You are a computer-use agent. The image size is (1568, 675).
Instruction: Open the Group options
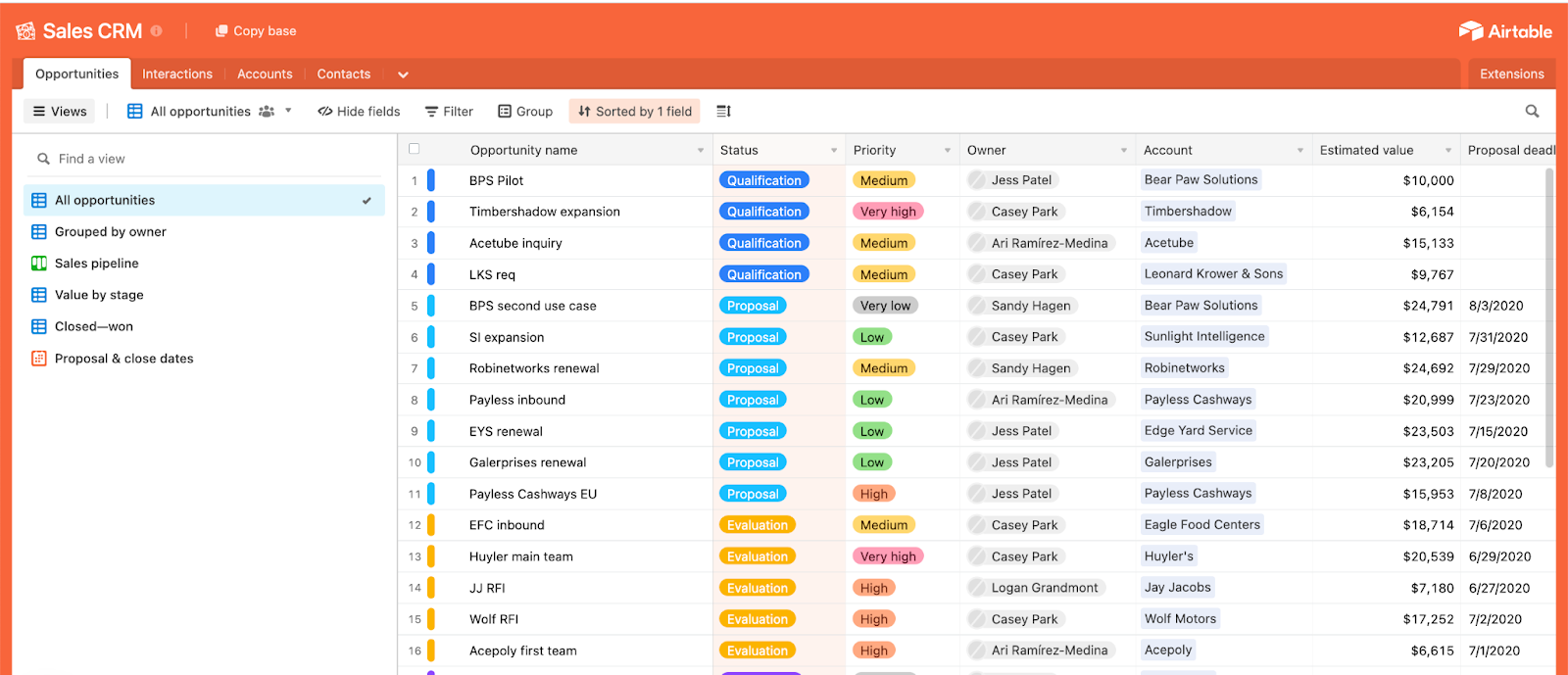click(525, 111)
